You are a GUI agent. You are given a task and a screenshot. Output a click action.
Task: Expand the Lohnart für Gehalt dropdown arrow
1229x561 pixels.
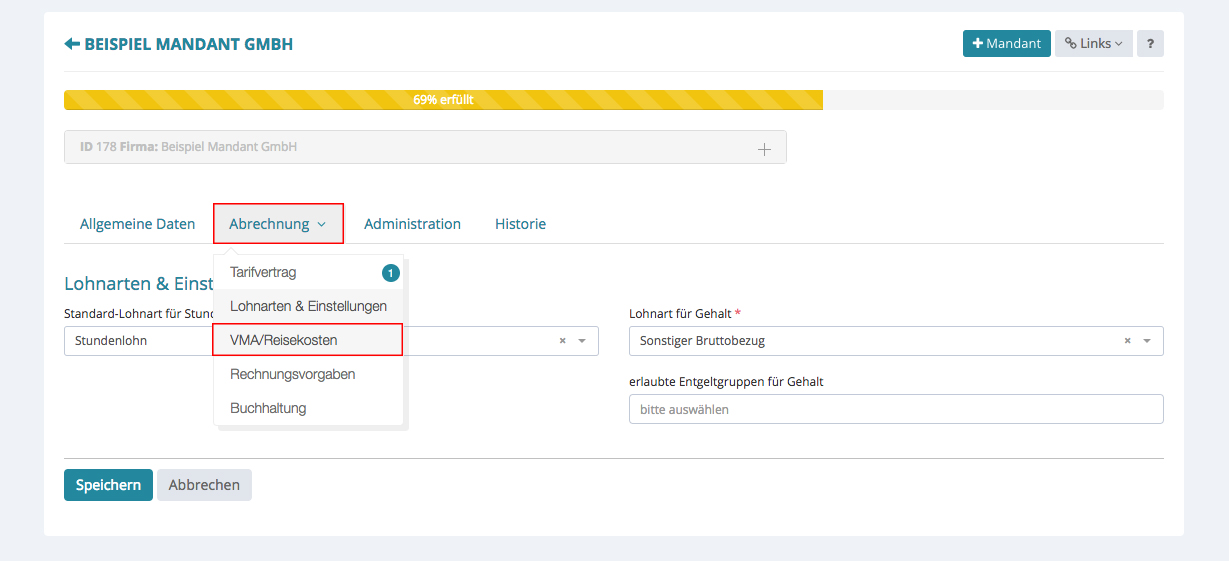pyautogui.click(x=1147, y=341)
